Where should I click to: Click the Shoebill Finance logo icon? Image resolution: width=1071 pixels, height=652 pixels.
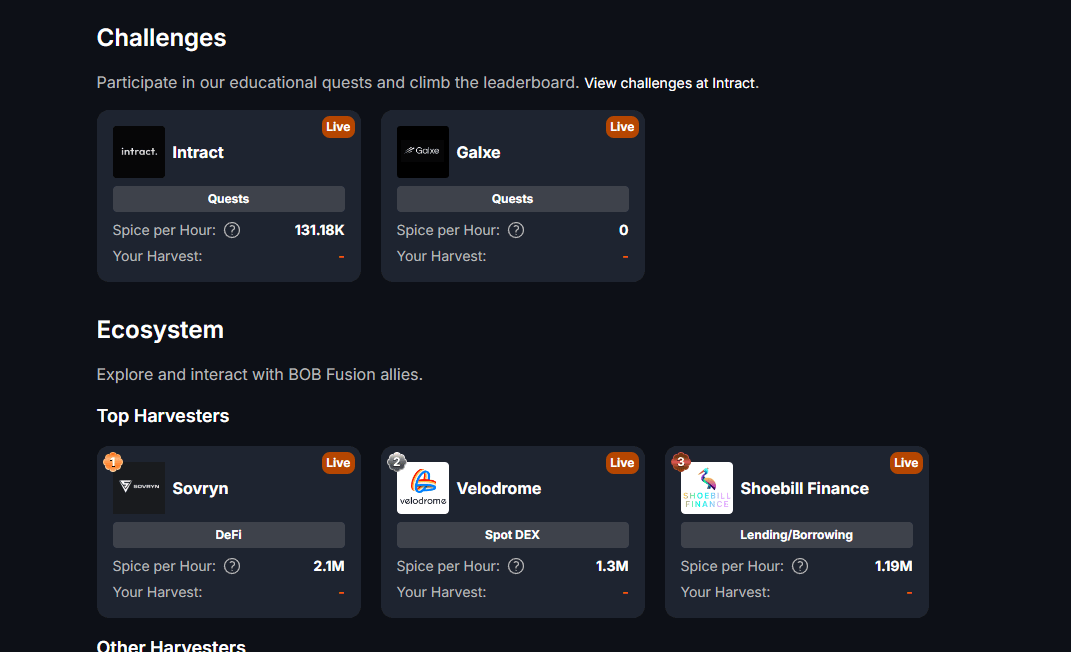707,488
